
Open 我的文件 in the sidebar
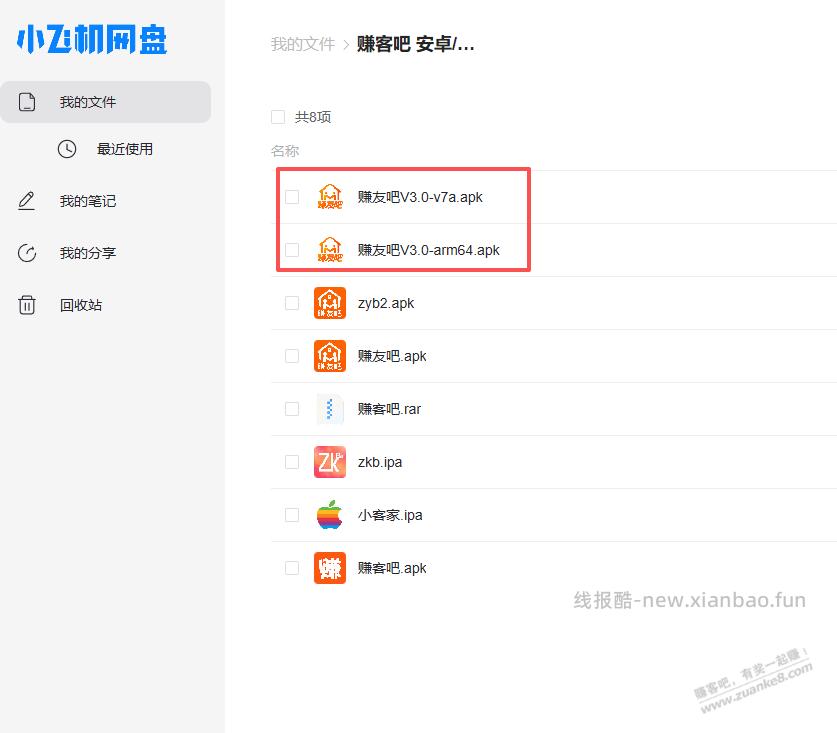tap(106, 102)
